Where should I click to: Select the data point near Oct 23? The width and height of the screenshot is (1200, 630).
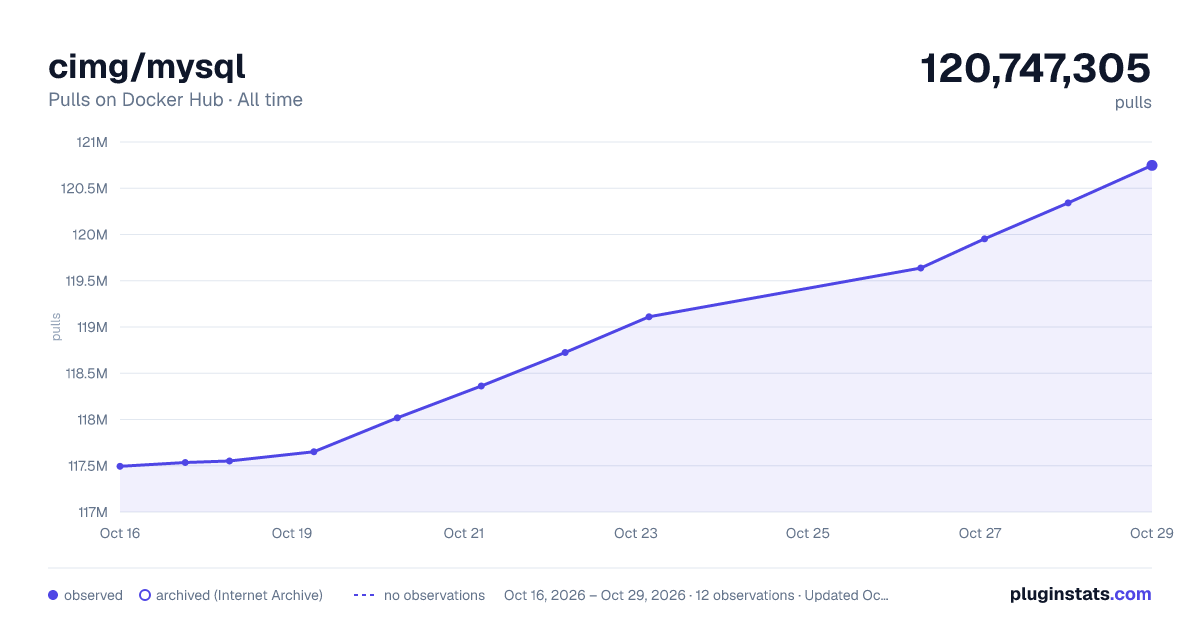tap(649, 317)
